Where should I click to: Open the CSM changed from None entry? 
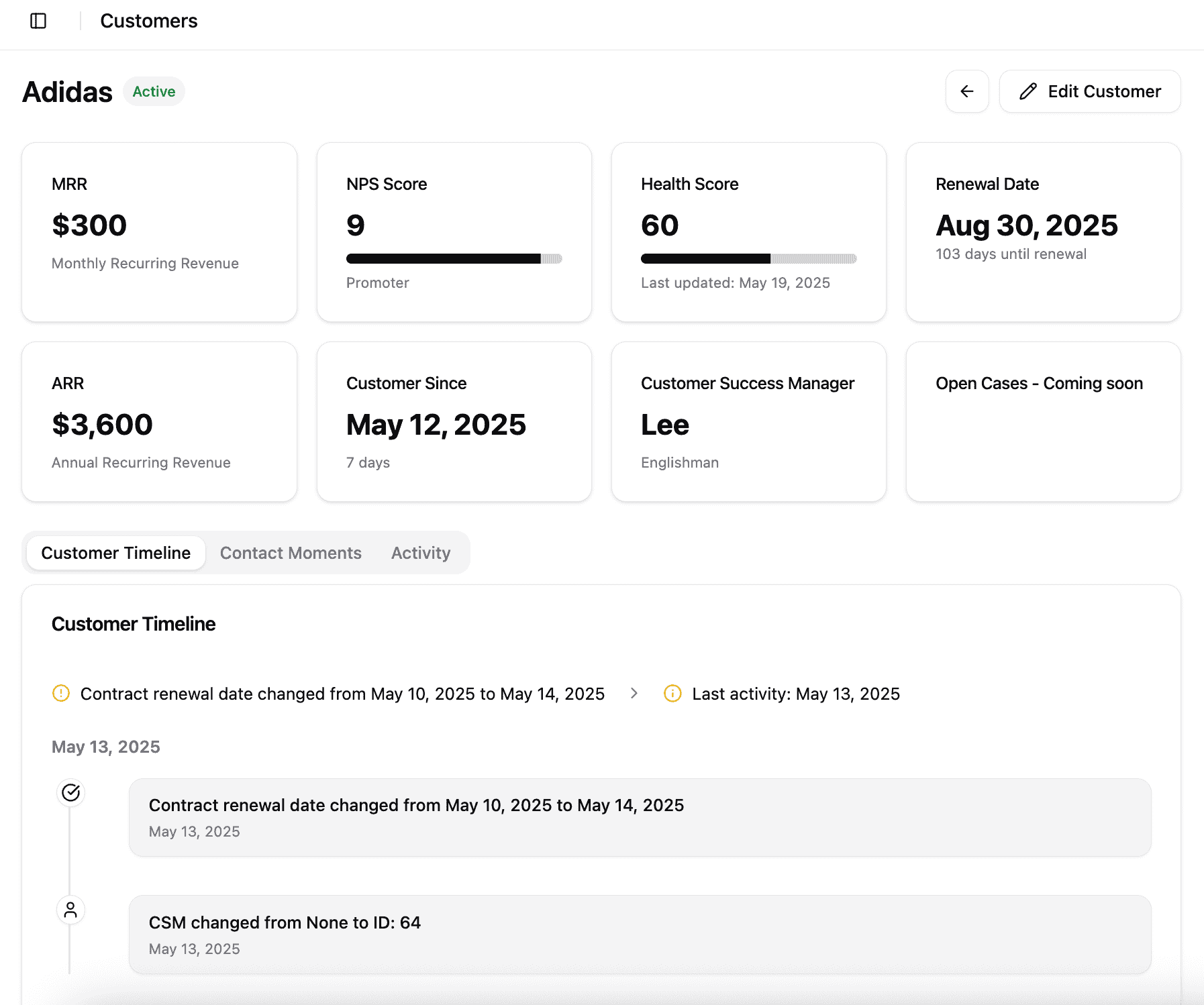640,934
